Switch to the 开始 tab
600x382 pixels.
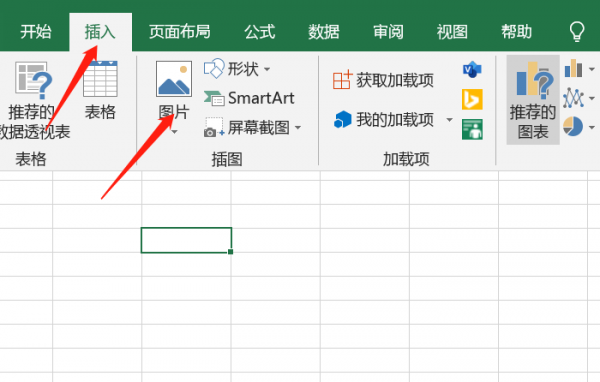click(36, 32)
